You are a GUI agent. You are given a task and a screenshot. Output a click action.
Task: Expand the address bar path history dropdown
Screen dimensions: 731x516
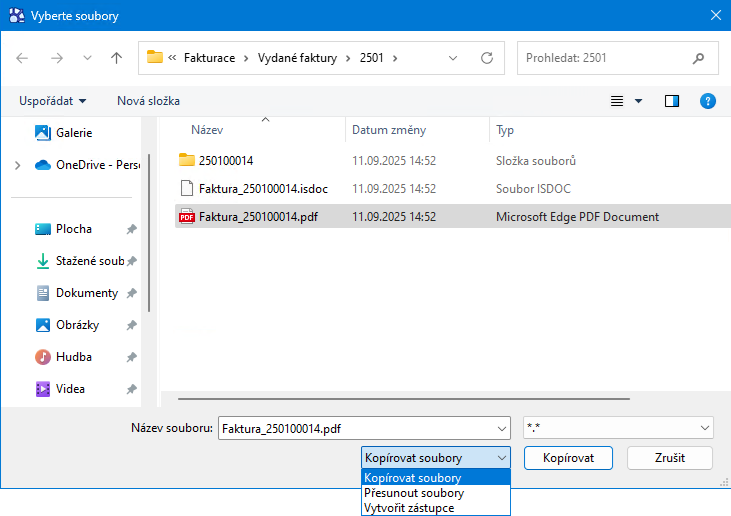pyautogui.click(x=456, y=58)
